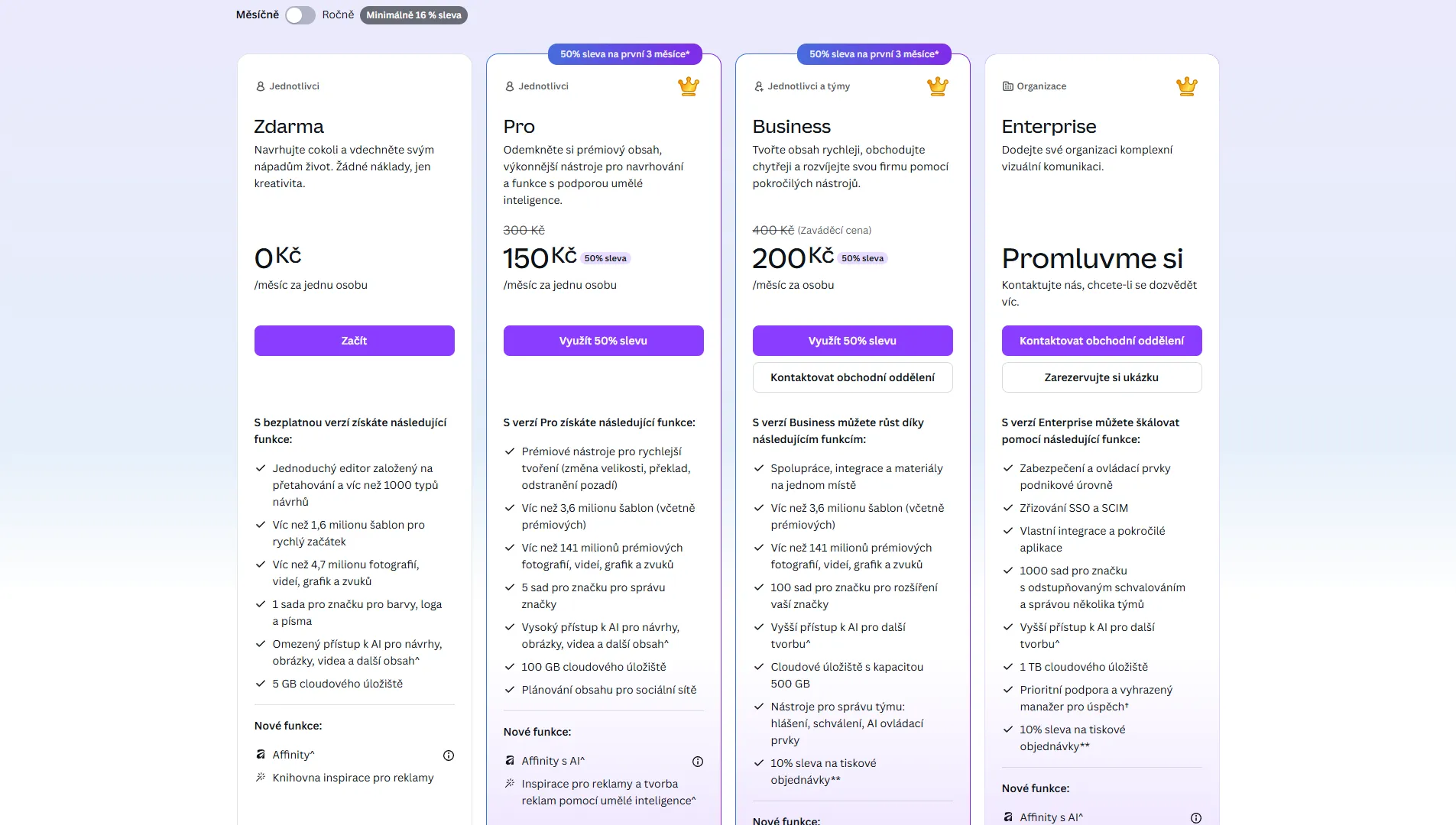Click the Minimálně 16 % sleva badge
This screenshot has height=825, width=1456.
pos(413,15)
